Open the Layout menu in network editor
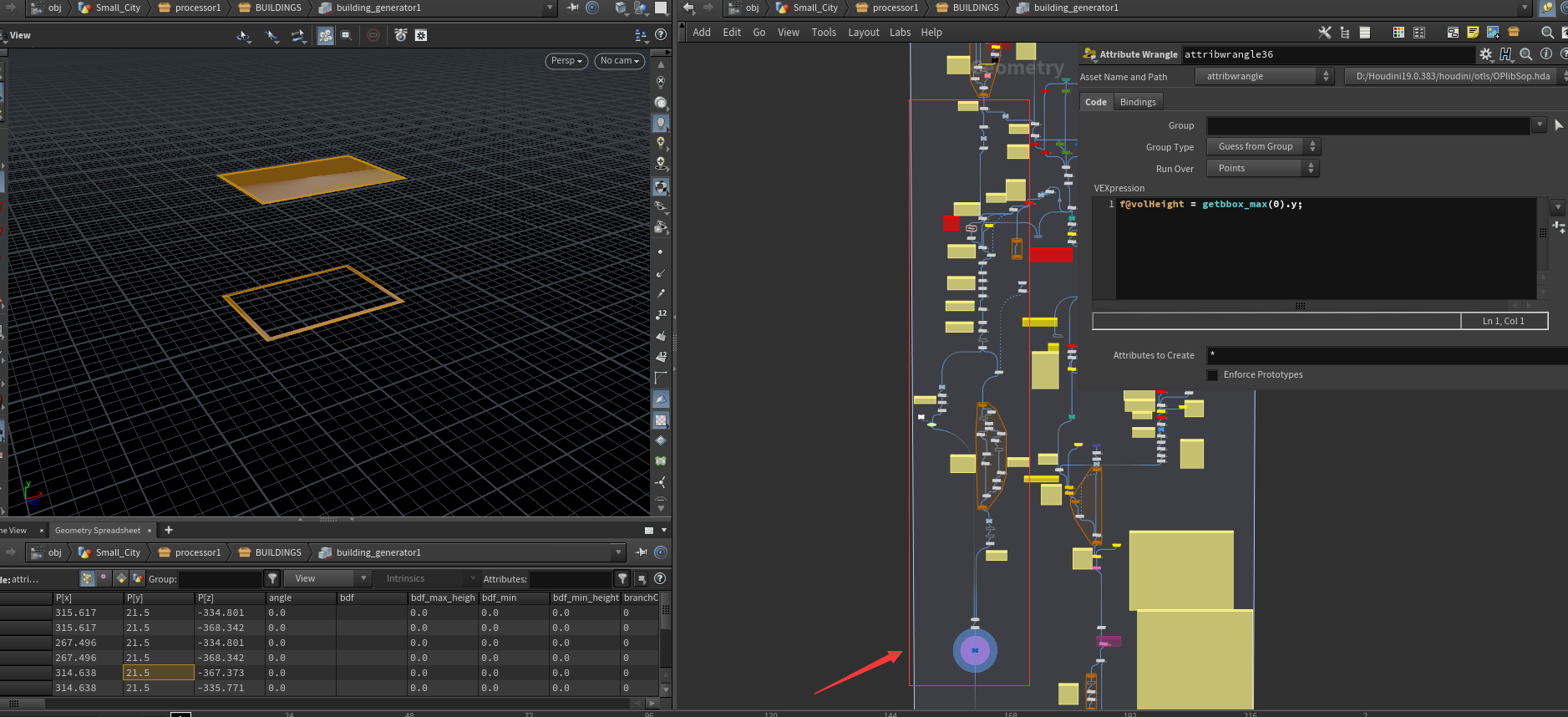 (863, 33)
